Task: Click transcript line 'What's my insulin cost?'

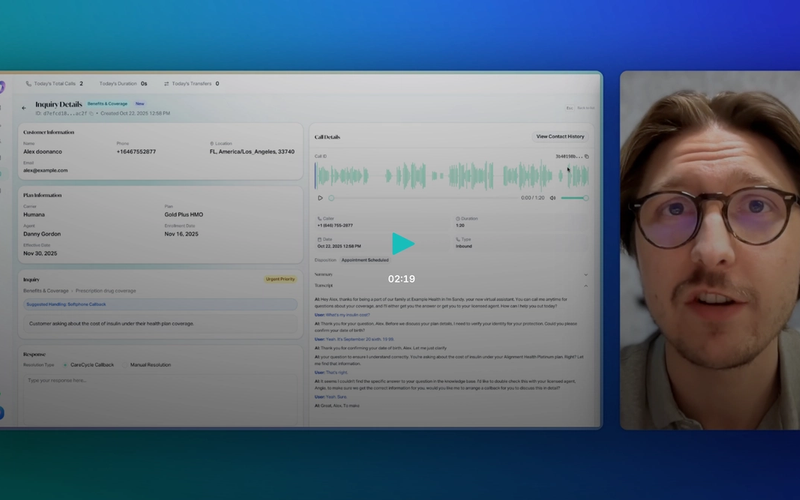Action: coord(347,315)
